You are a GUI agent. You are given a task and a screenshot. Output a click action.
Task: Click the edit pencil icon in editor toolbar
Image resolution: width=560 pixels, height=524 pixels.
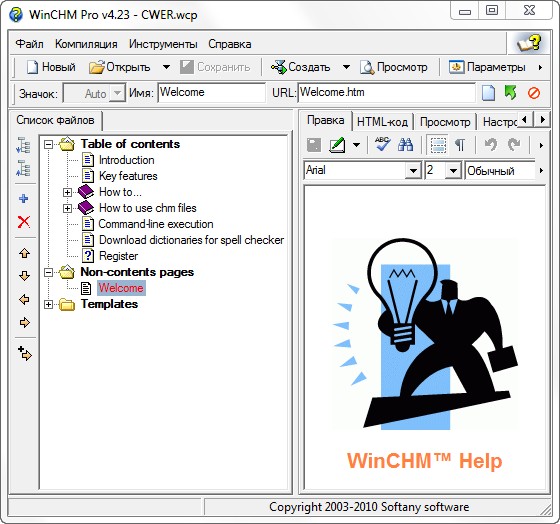(337, 145)
